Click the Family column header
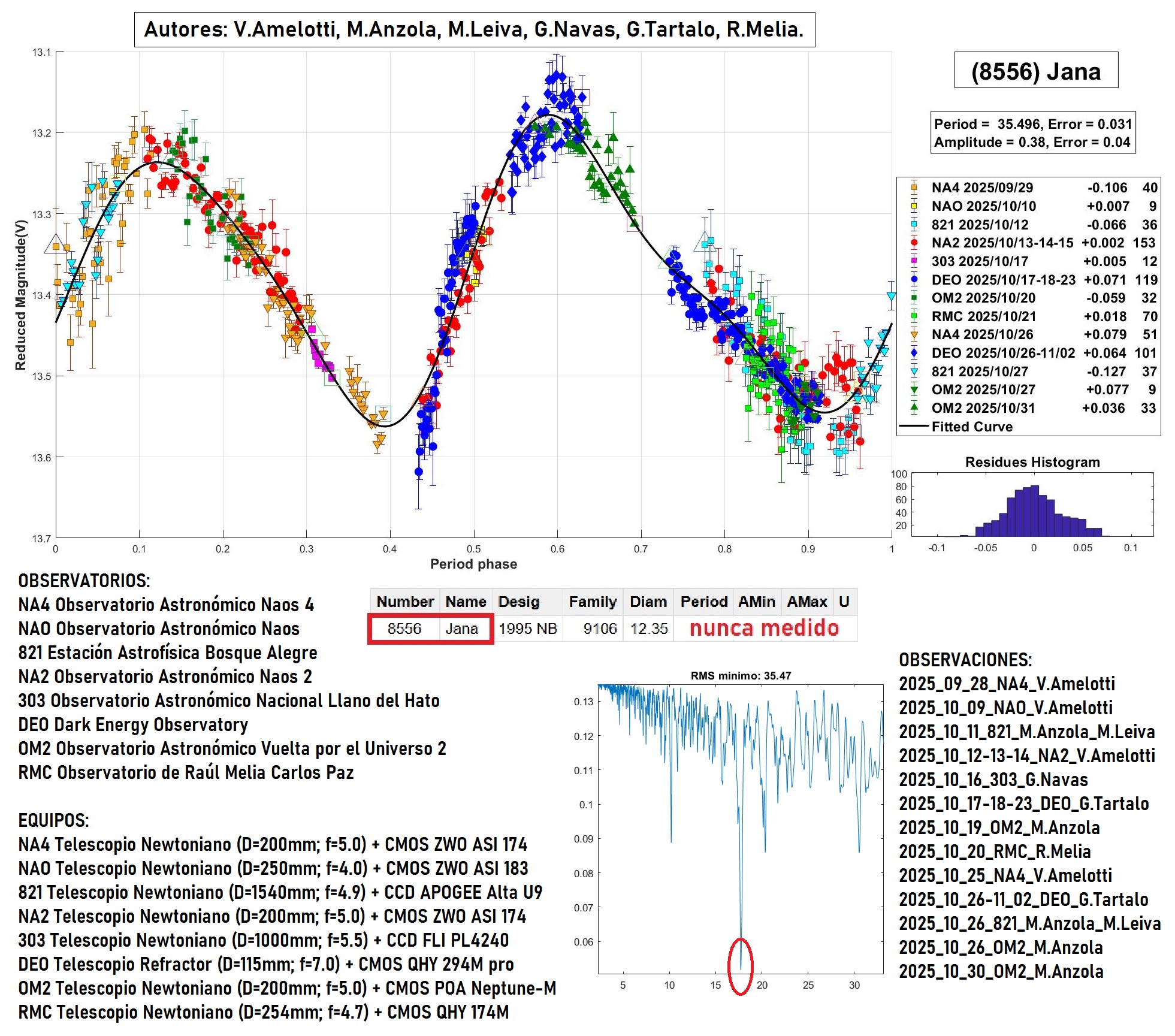The image size is (1175, 1036). pyautogui.click(x=593, y=602)
